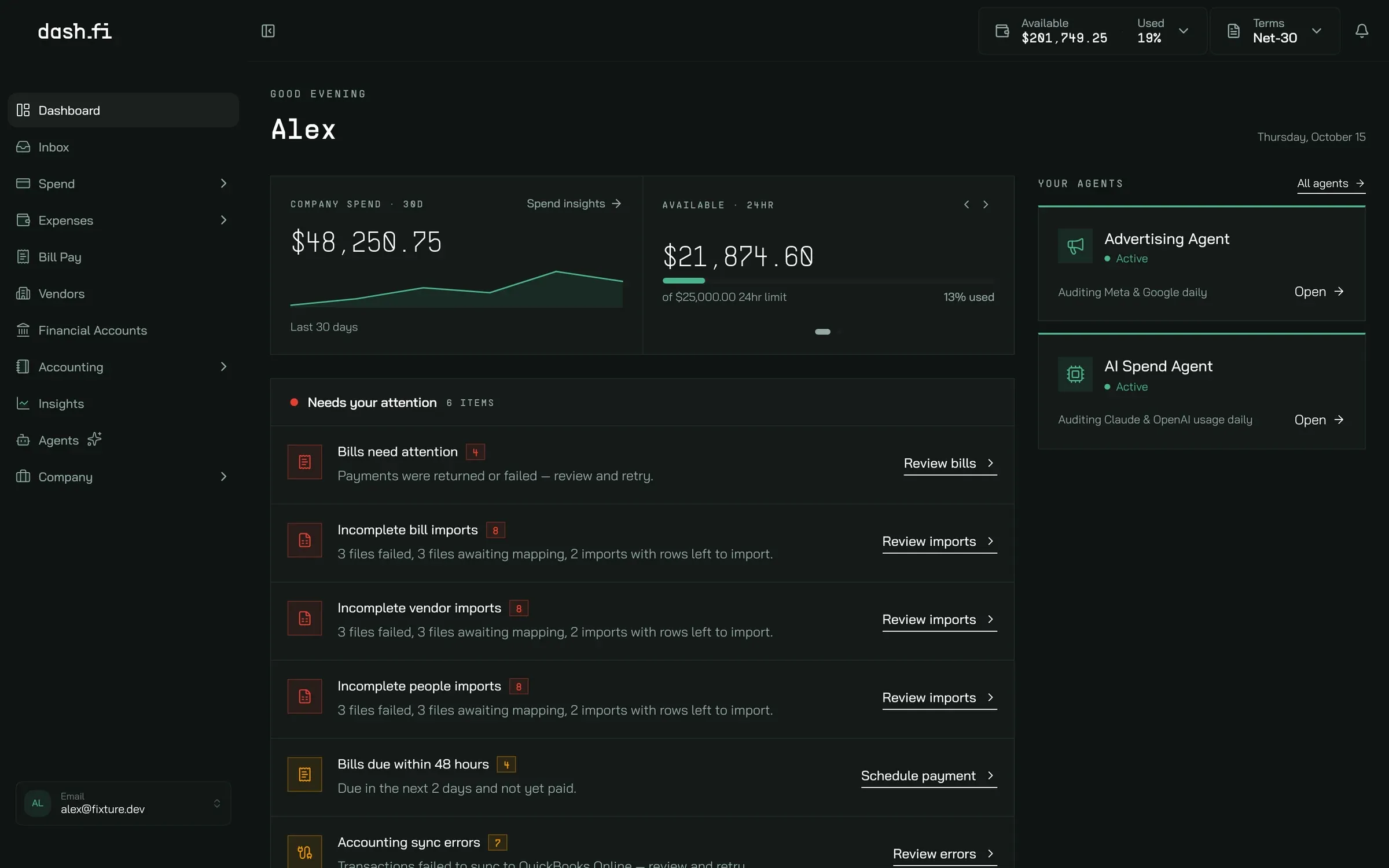
Task: Click the wallet icon beside Available balance
Action: 1002,31
